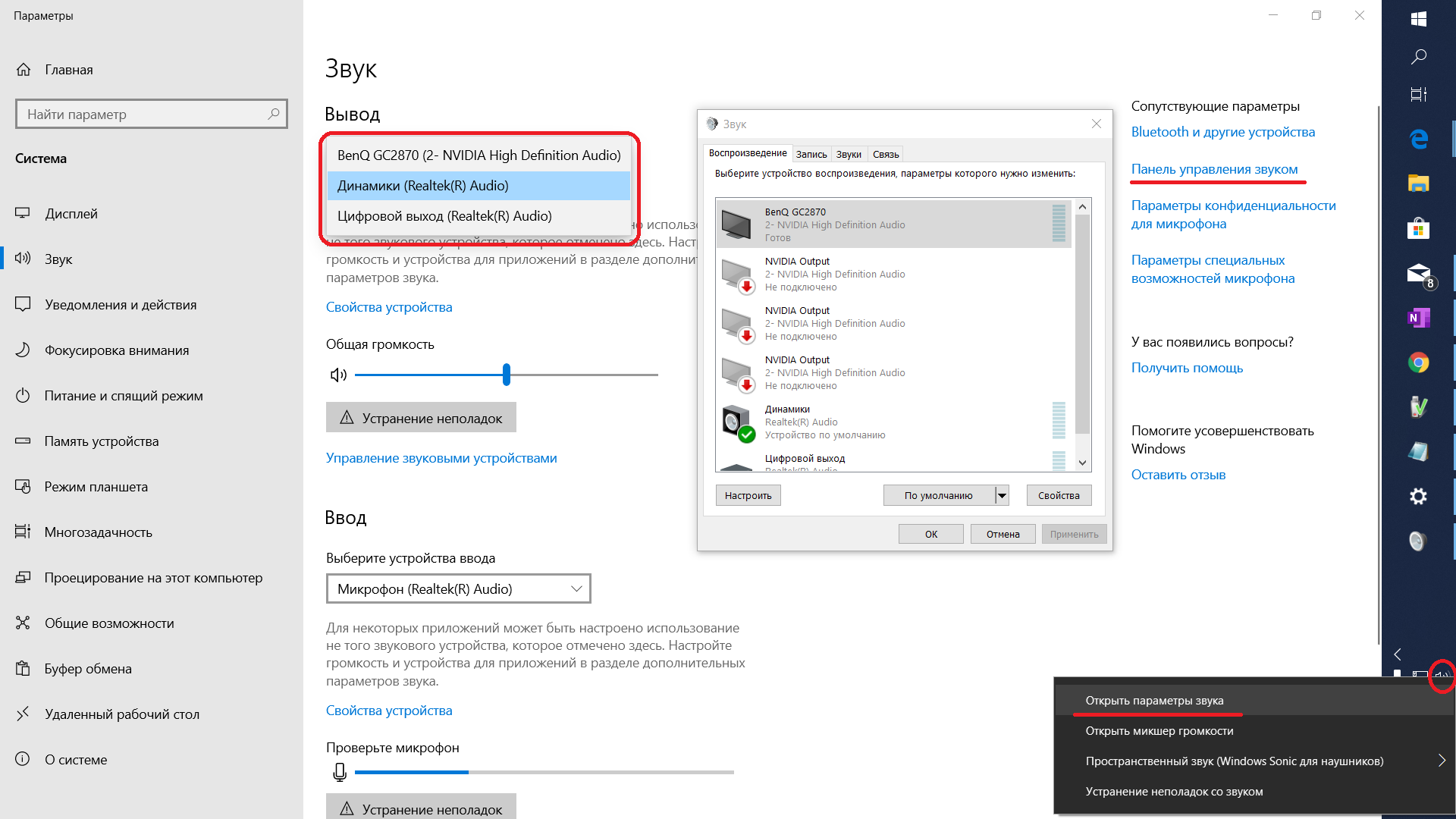Open Панель управления звуком link
The width and height of the screenshot is (1456, 819).
coord(1214,169)
